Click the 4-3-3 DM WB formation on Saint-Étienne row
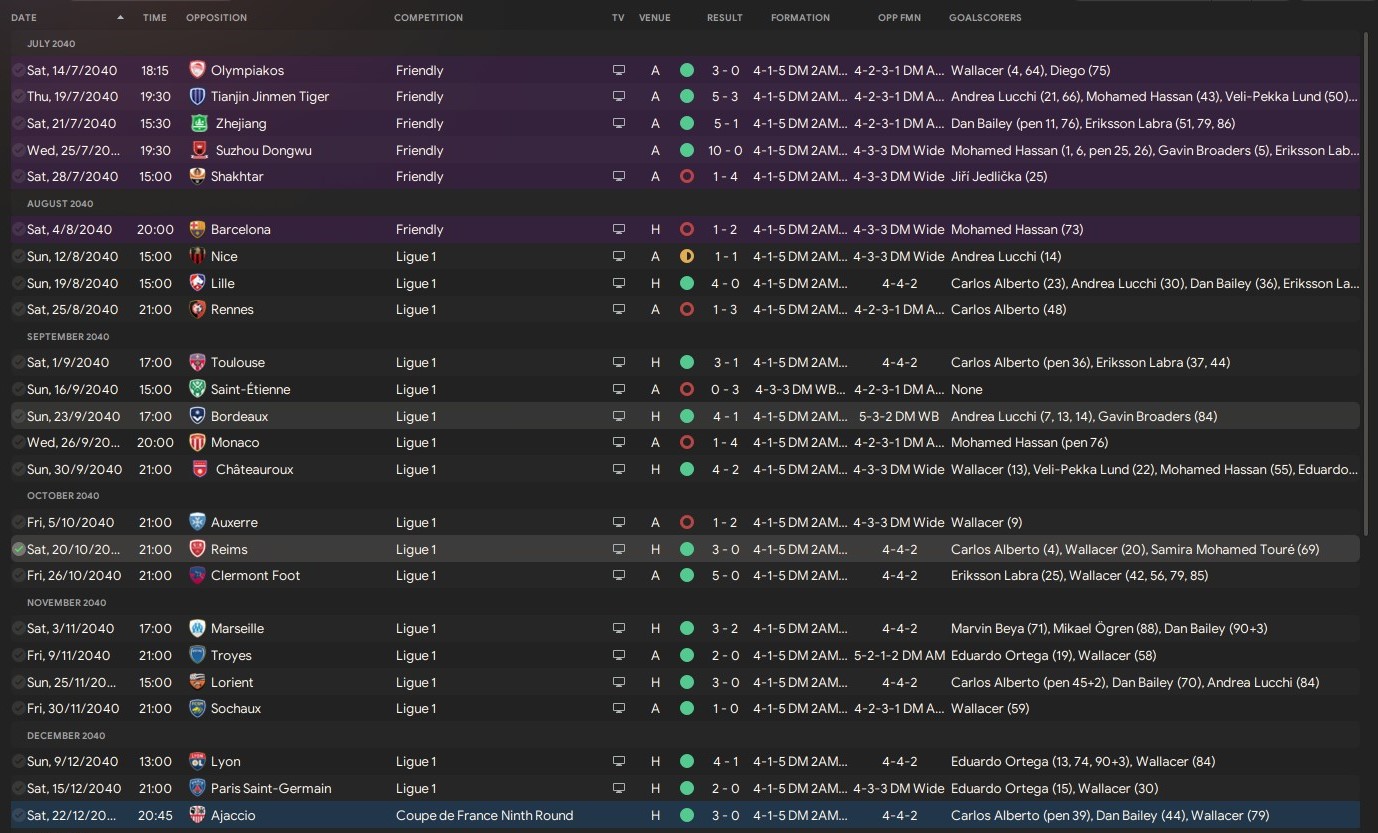 tap(800, 389)
